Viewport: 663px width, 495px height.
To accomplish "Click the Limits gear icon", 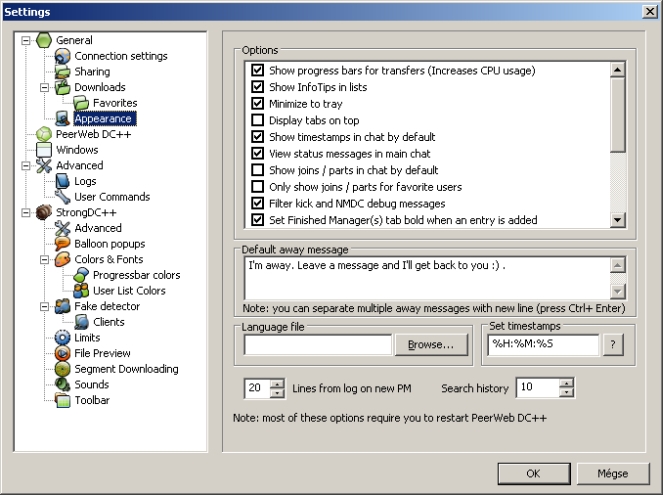I will tap(62, 338).
